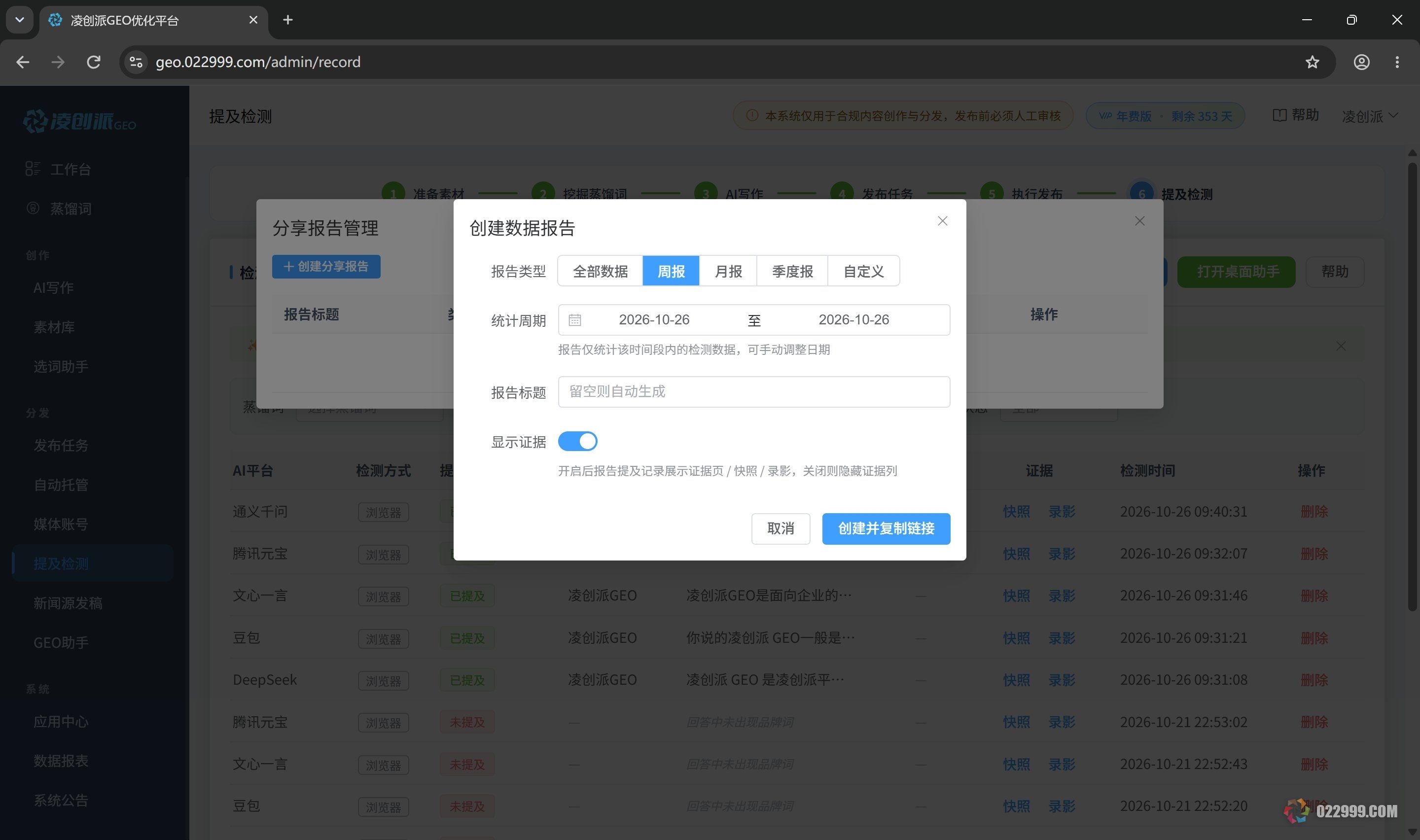Close the 分享报告管理 dialog

pos(1140,221)
